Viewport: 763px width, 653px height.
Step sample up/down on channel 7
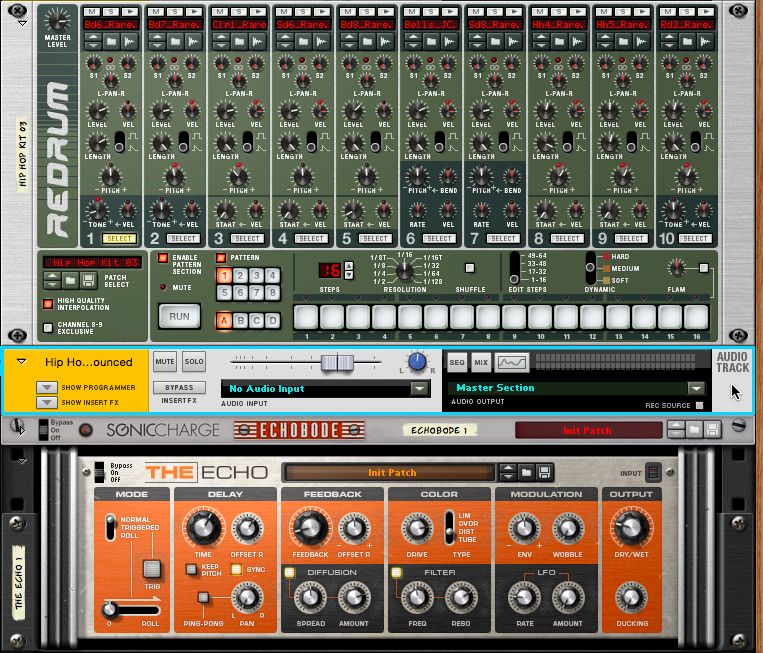[x=477, y=42]
